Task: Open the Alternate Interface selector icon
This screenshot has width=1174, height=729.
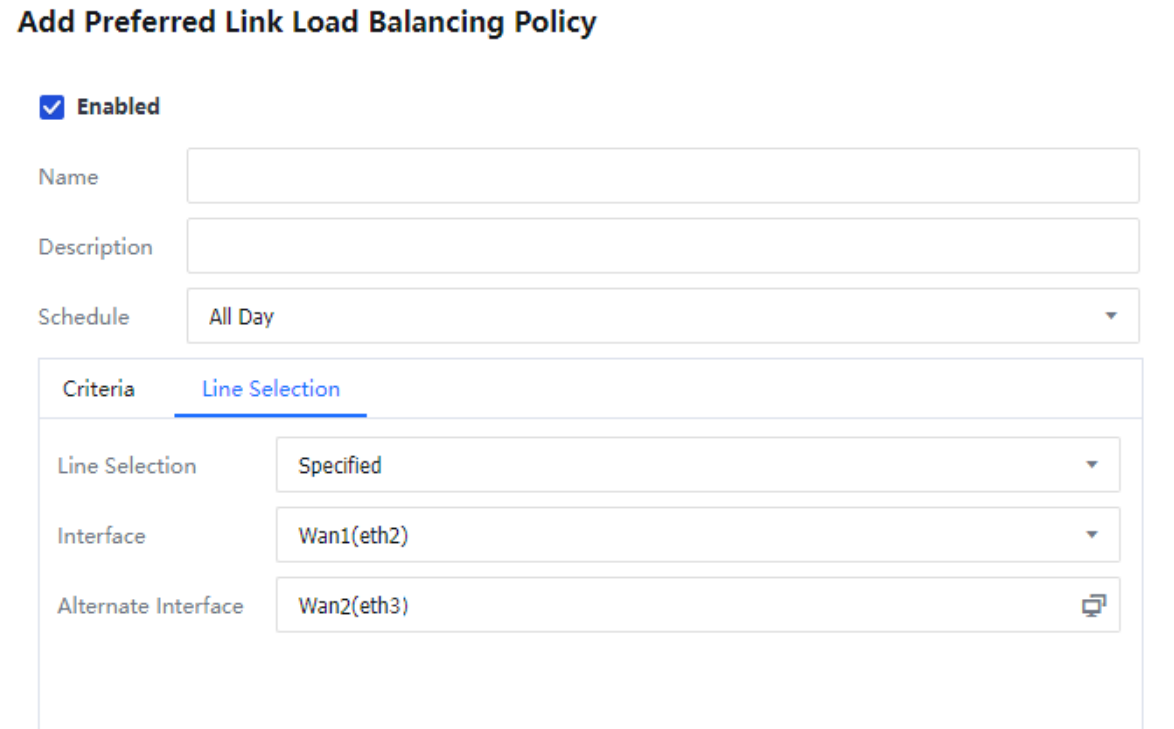Action: [1094, 605]
